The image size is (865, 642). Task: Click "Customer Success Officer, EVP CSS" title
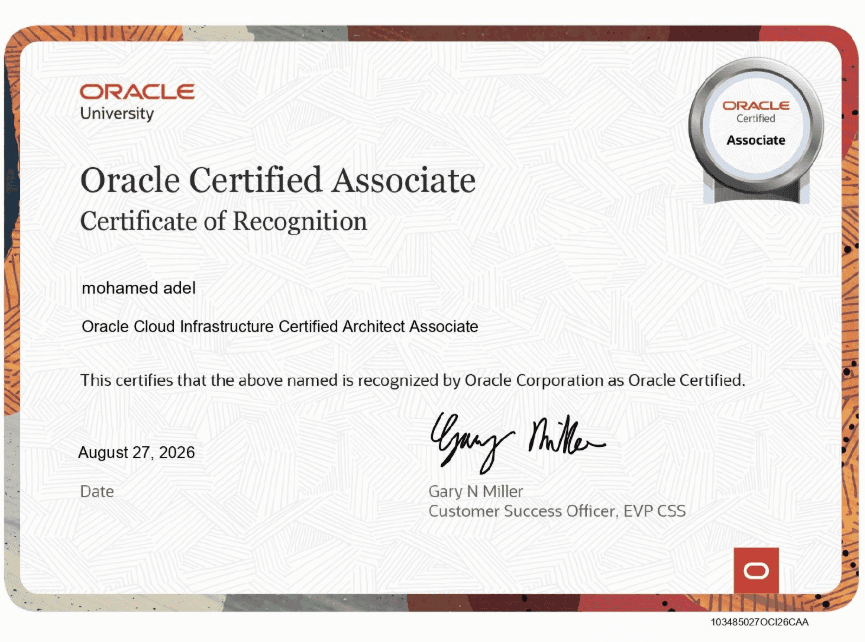(x=557, y=511)
